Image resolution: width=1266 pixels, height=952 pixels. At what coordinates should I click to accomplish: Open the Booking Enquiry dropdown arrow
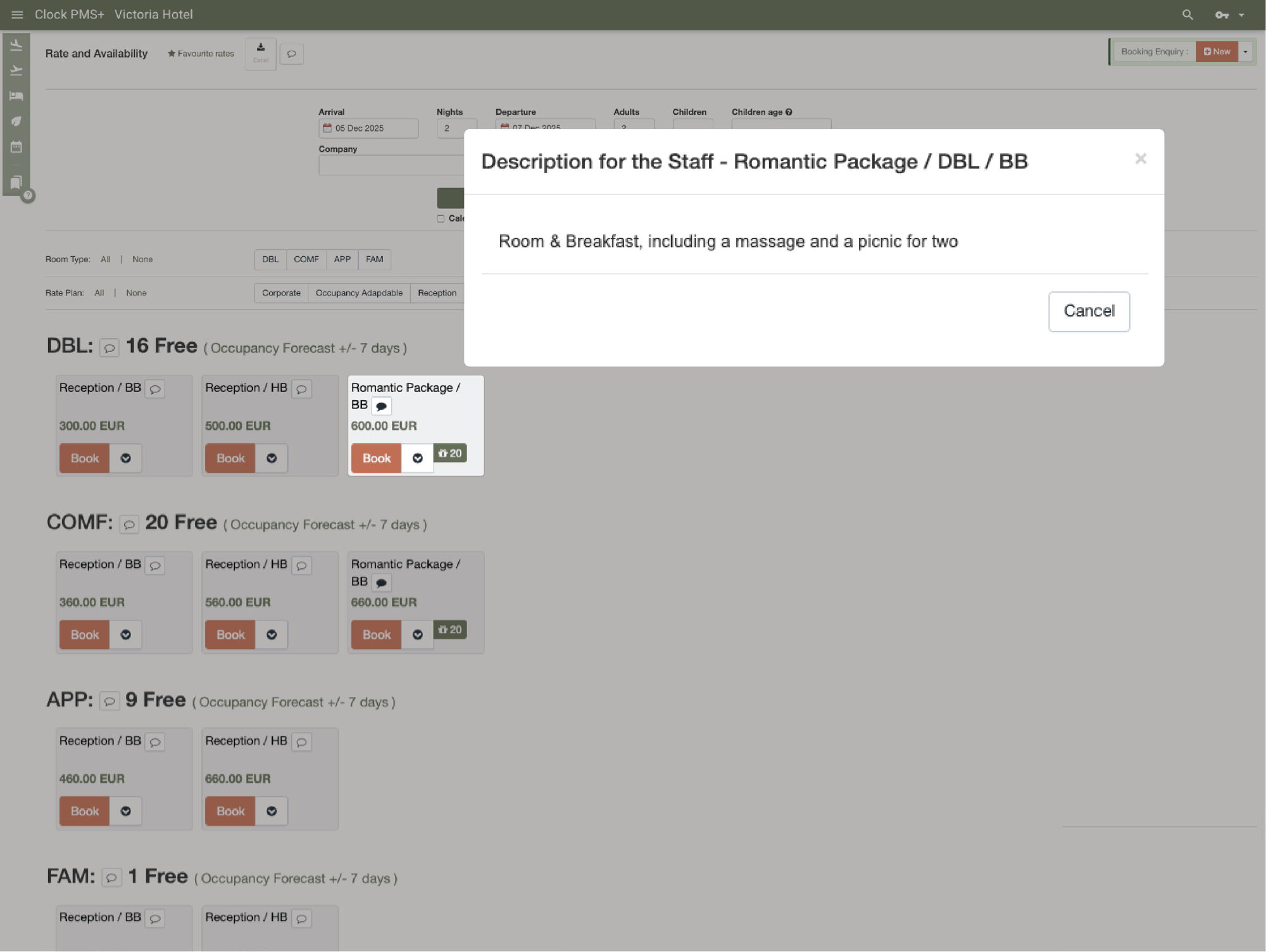point(1244,51)
